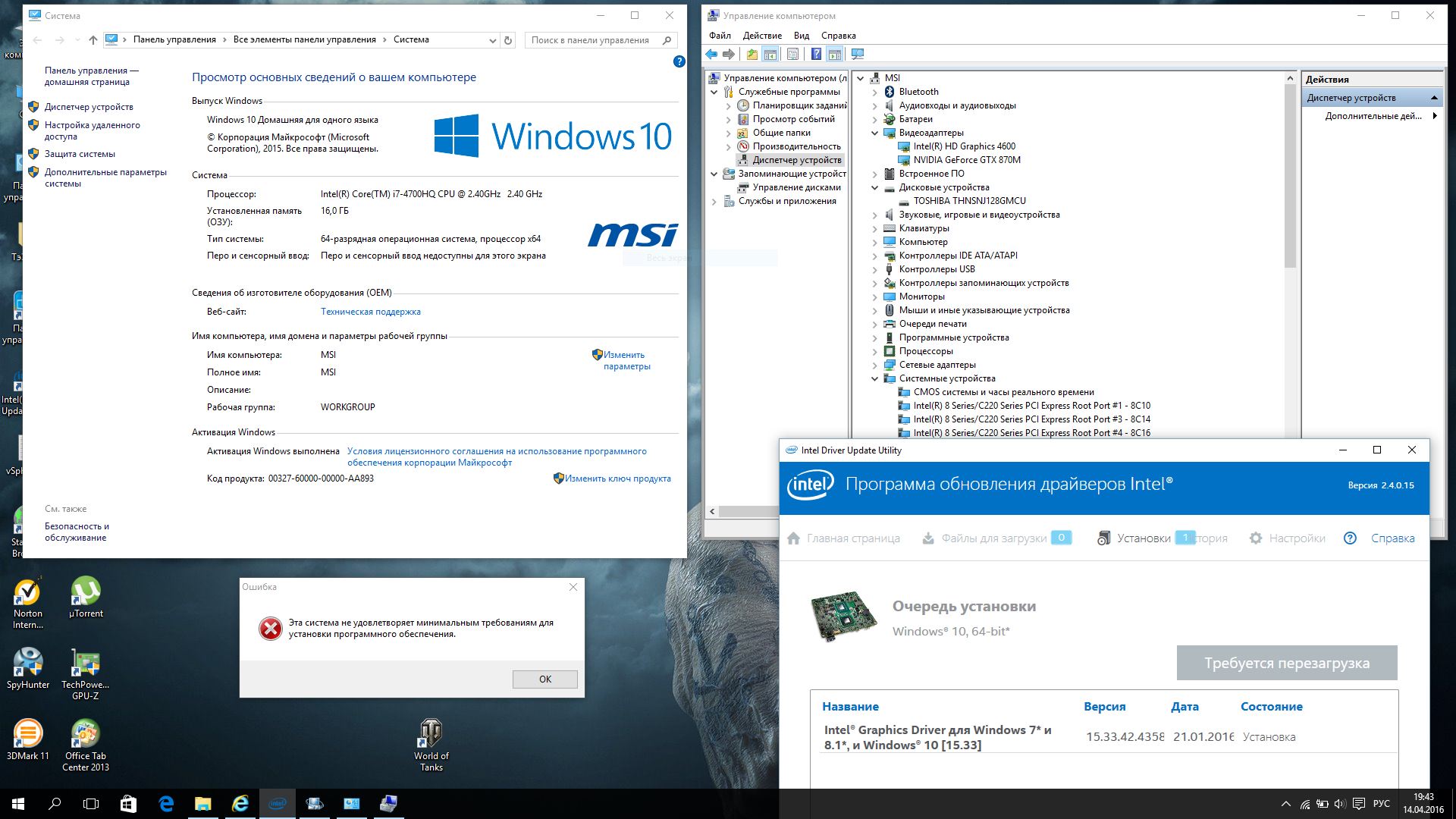Click OK in the error dialog
The height and width of the screenshot is (819, 1456).
(544, 679)
